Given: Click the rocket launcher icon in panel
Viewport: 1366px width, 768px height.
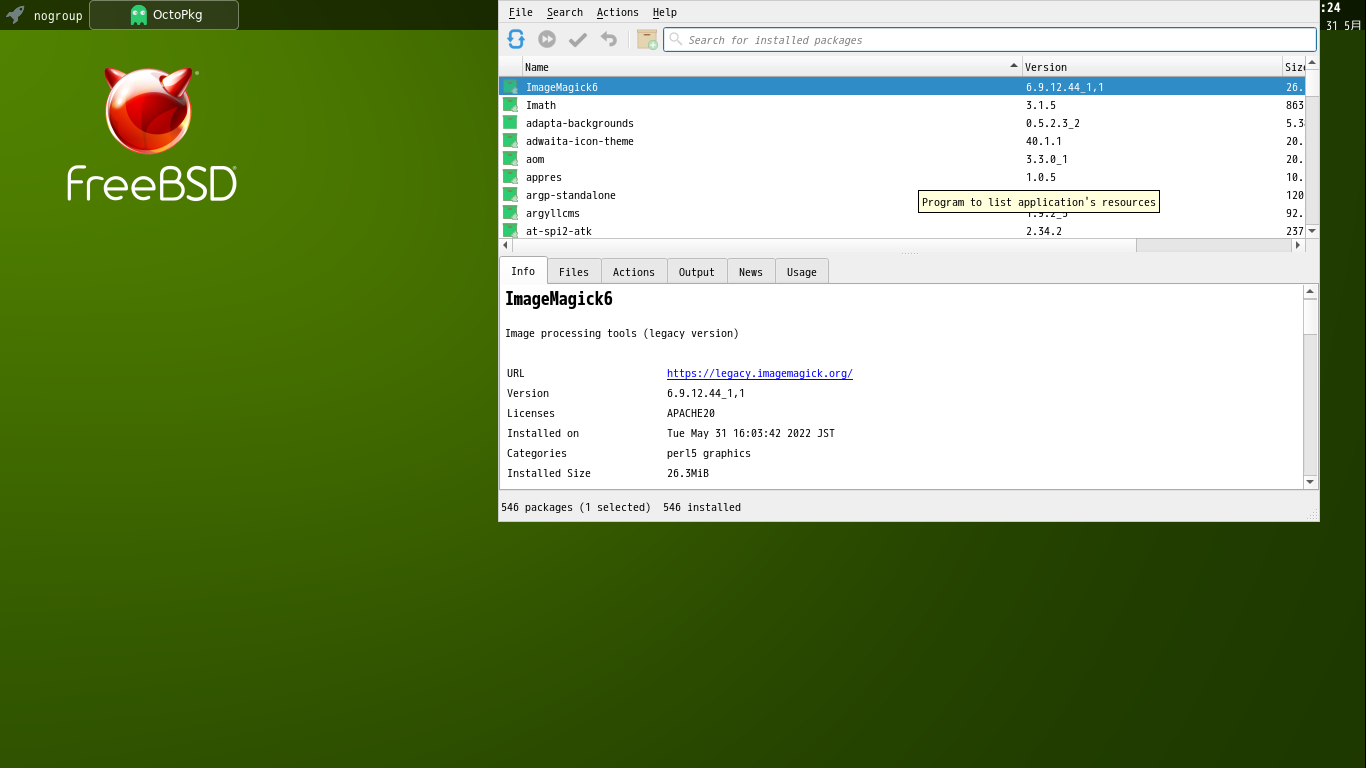Looking at the screenshot, I should tap(15, 15).
